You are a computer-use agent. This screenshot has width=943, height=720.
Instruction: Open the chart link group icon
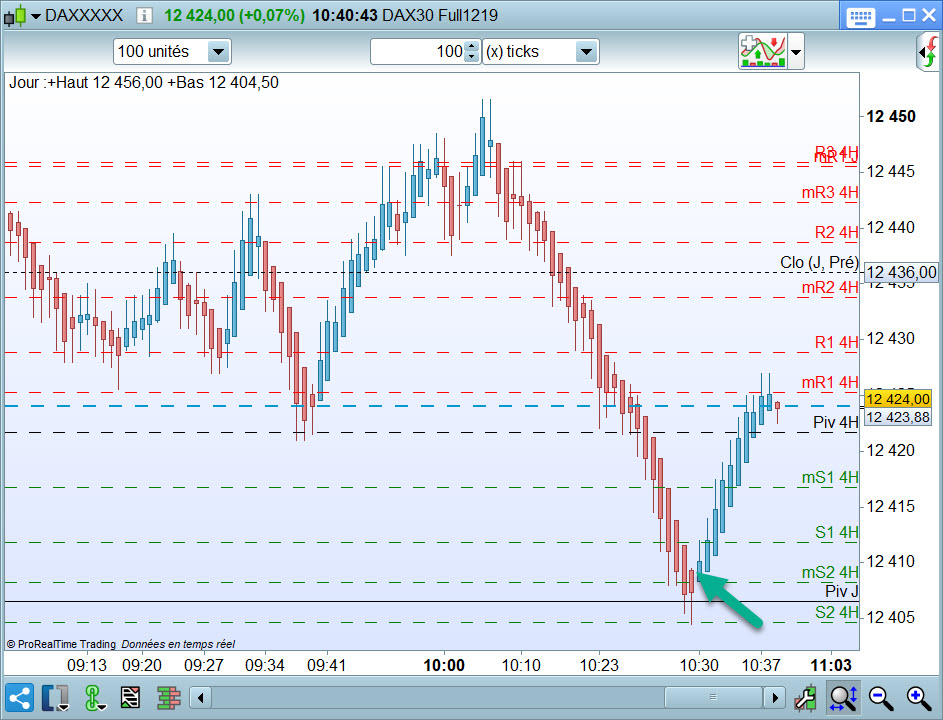tap(94, 698)
